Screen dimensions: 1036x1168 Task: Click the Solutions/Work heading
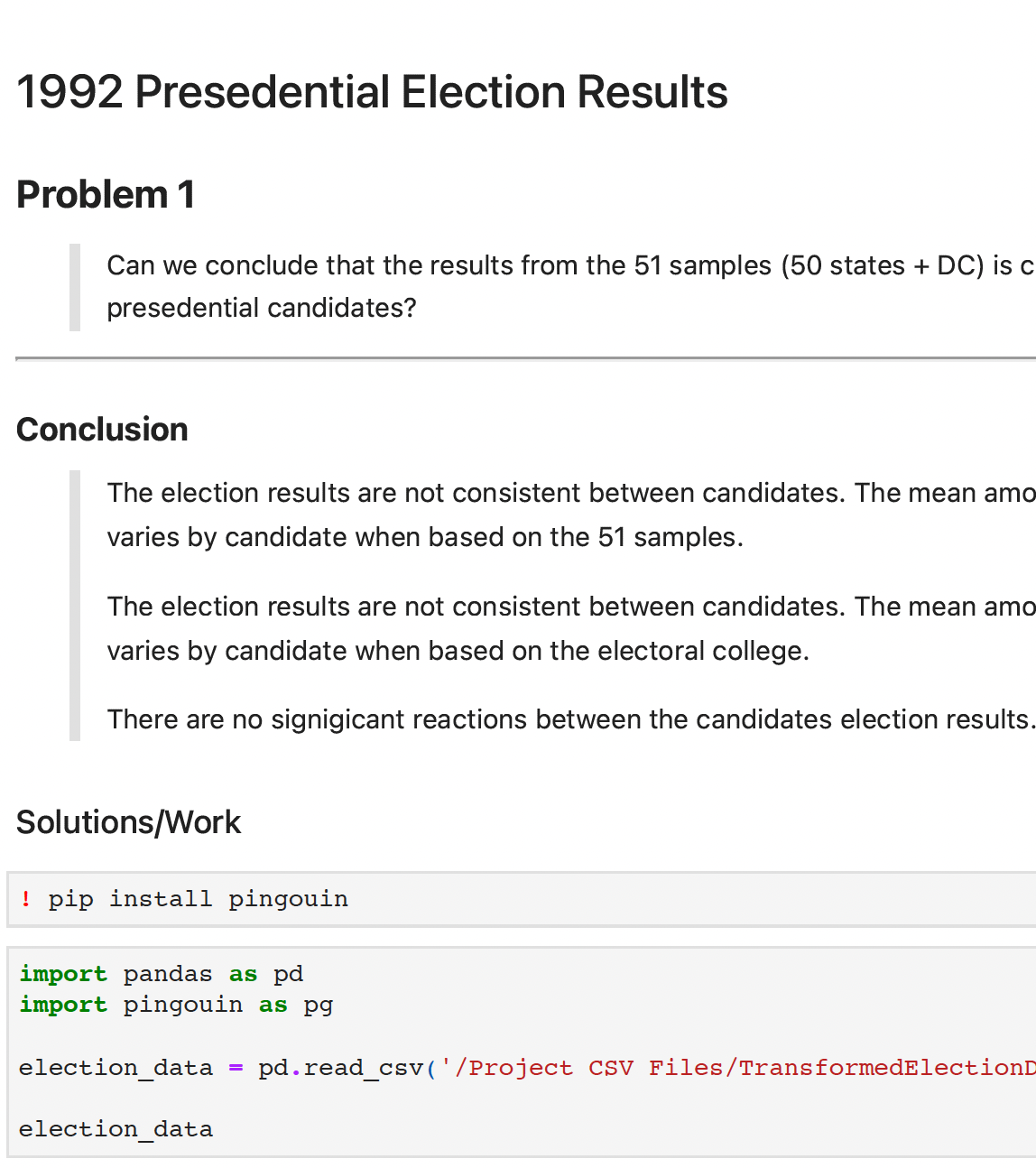pos(128,822)
